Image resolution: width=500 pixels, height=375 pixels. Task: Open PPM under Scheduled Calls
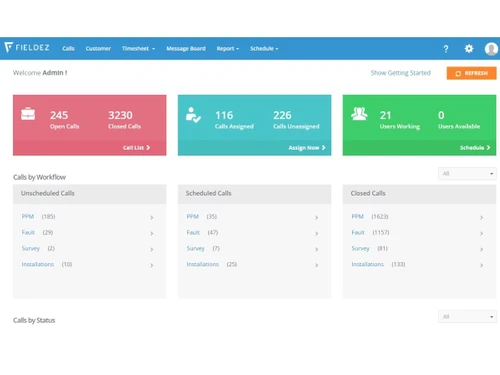click(x=193, y=217)
